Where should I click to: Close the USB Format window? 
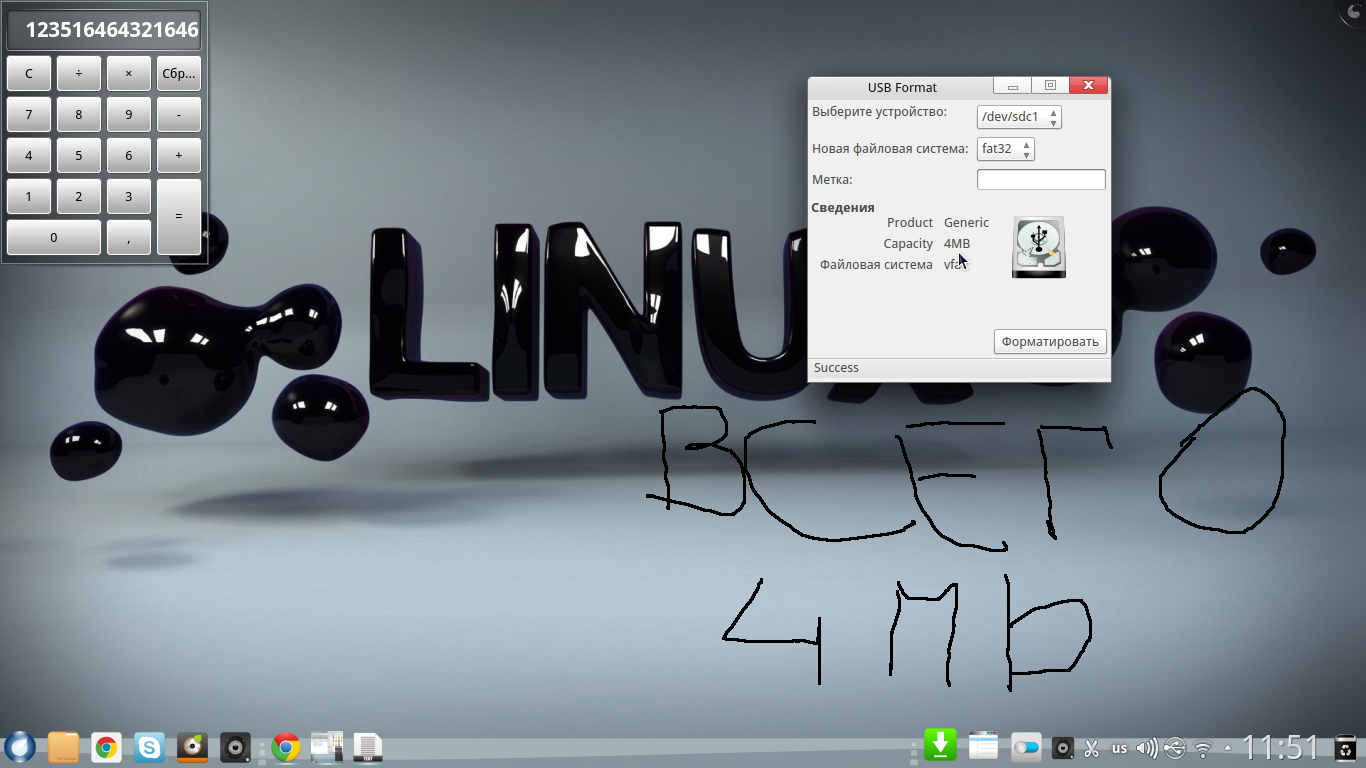[x=1088, y=86]
